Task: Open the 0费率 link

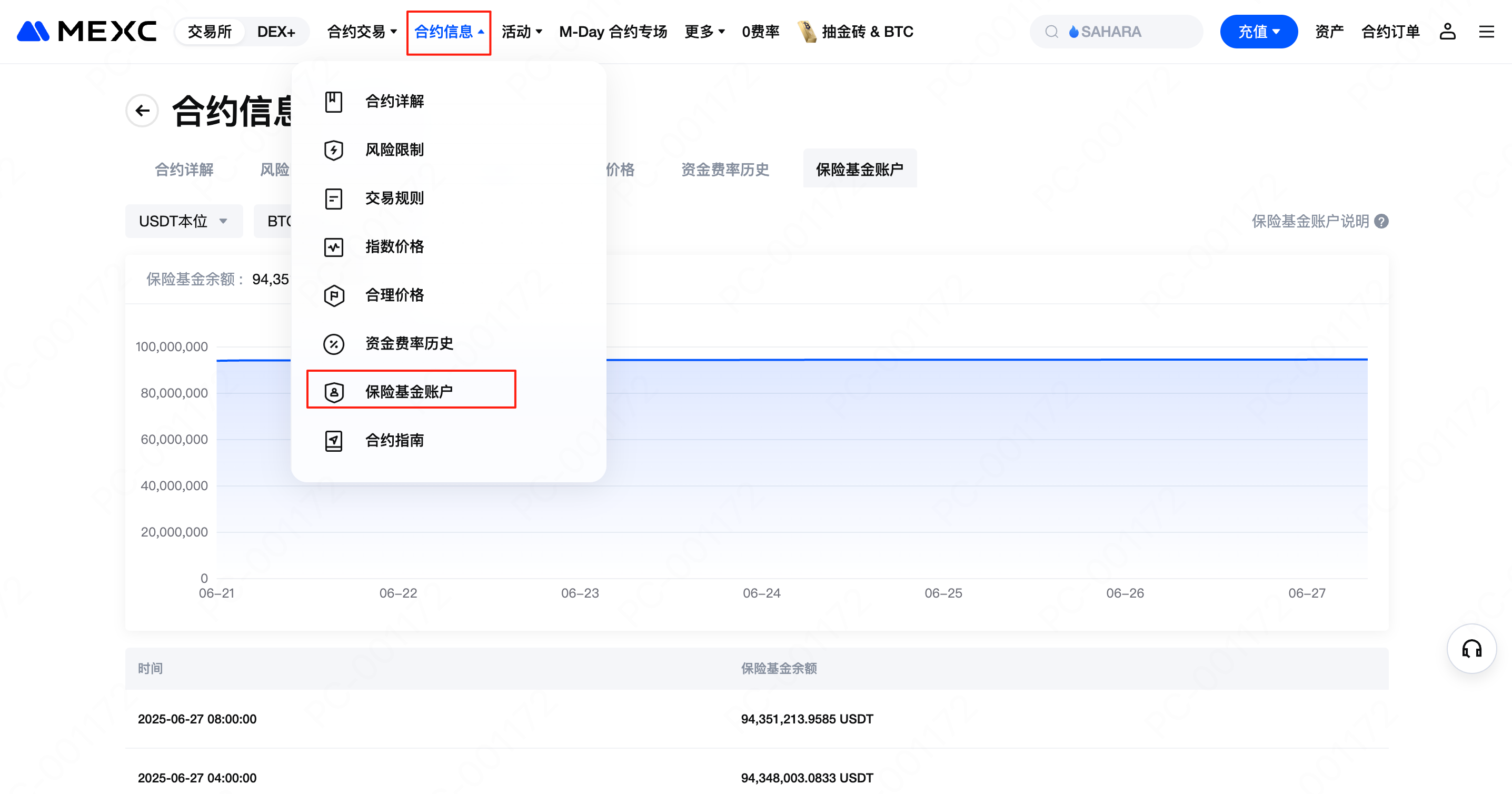Action: pos(760,32)
